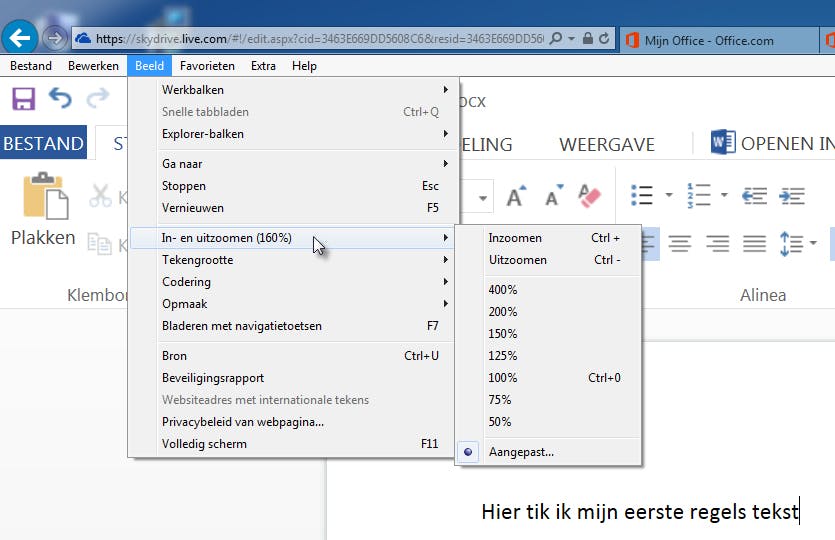Choose Uitzoomen in zoom submenu

pyautogui.click(x=549, y=260)
